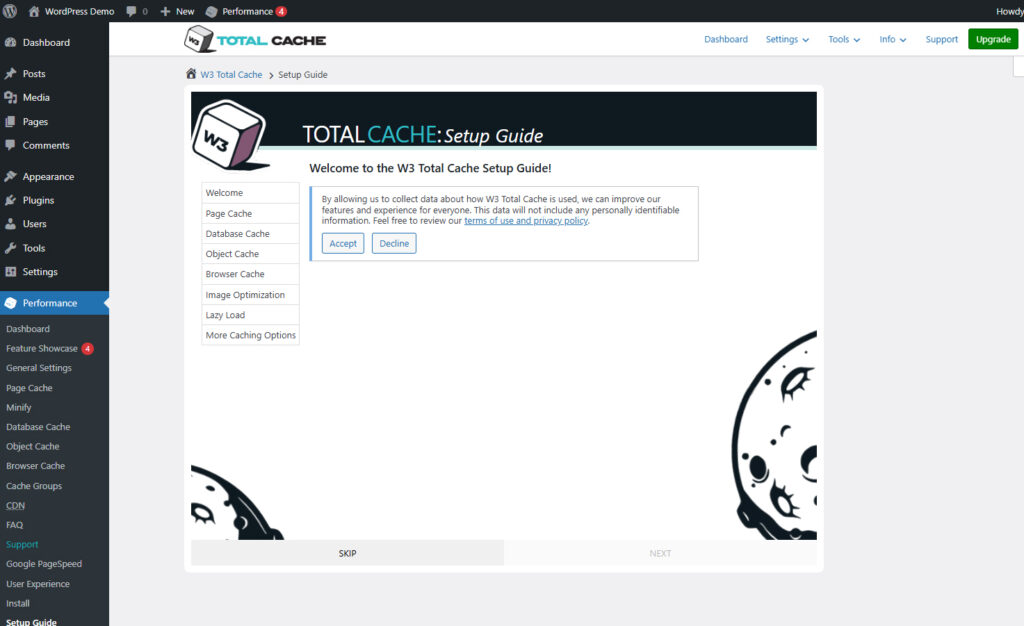Open CDN in Performance submenu
The image size is (1024, 626).
pos(16,505)
